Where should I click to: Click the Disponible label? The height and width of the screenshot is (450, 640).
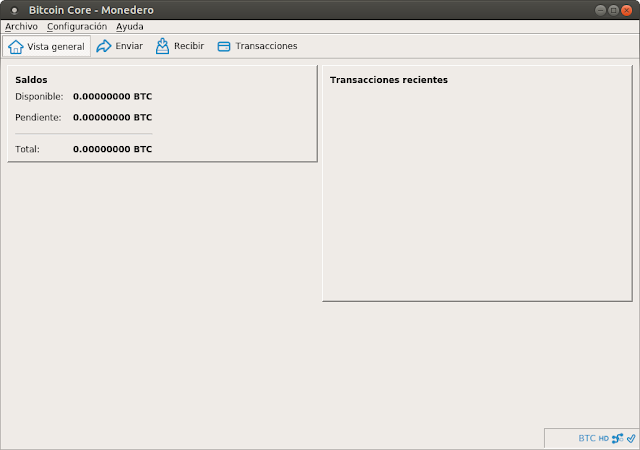tap(39, 97)
